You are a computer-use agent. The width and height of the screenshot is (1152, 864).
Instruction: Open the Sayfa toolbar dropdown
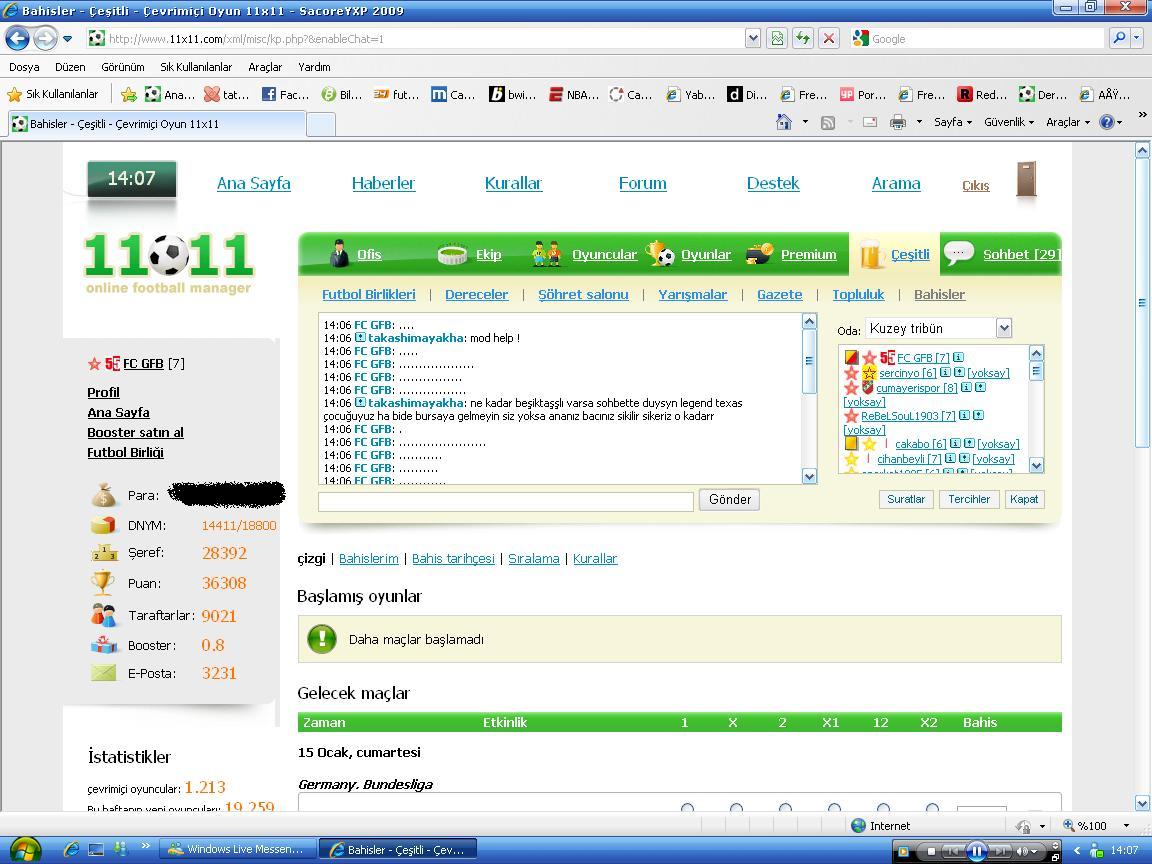coord(952,122)
